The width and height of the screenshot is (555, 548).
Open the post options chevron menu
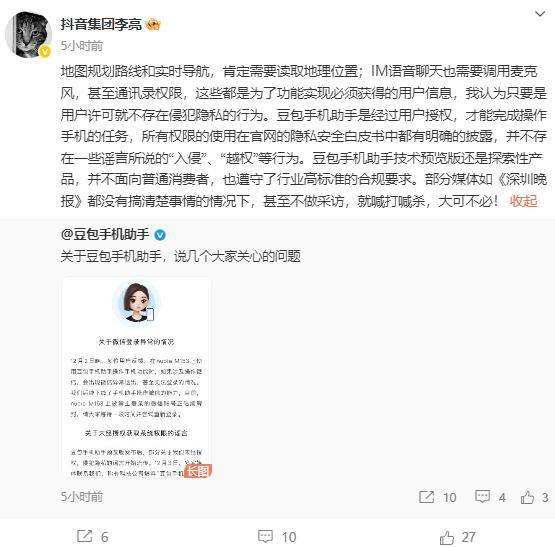point(539,14)
